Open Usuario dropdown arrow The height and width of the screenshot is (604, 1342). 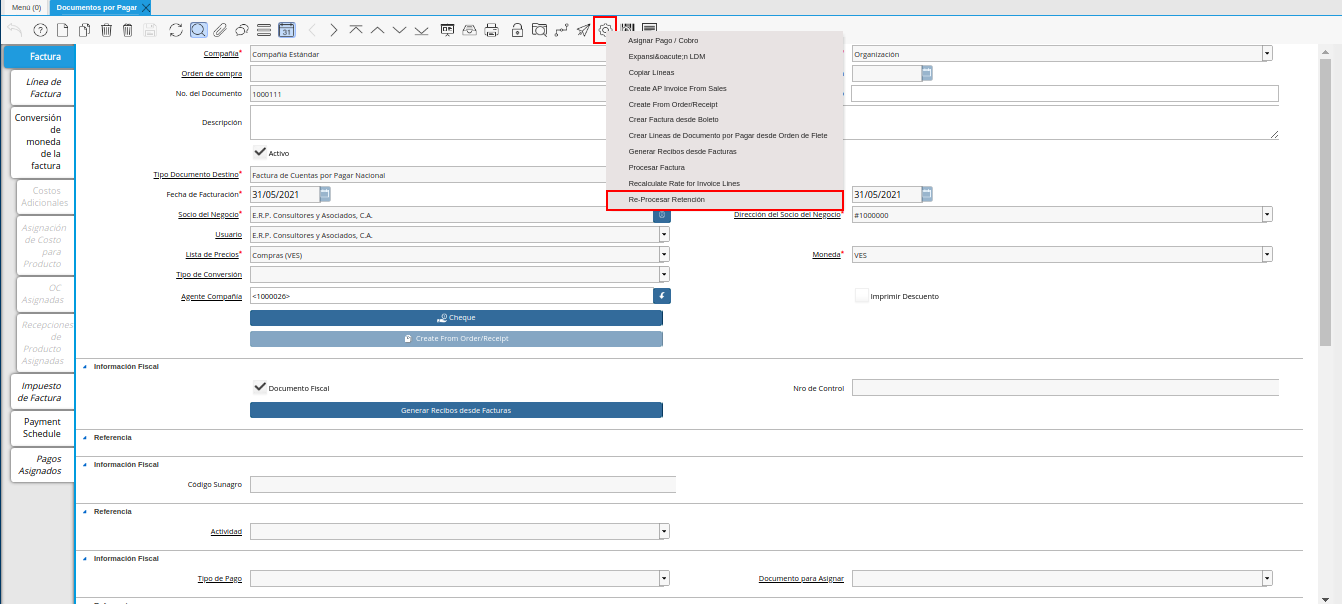[x=664, y=235]
